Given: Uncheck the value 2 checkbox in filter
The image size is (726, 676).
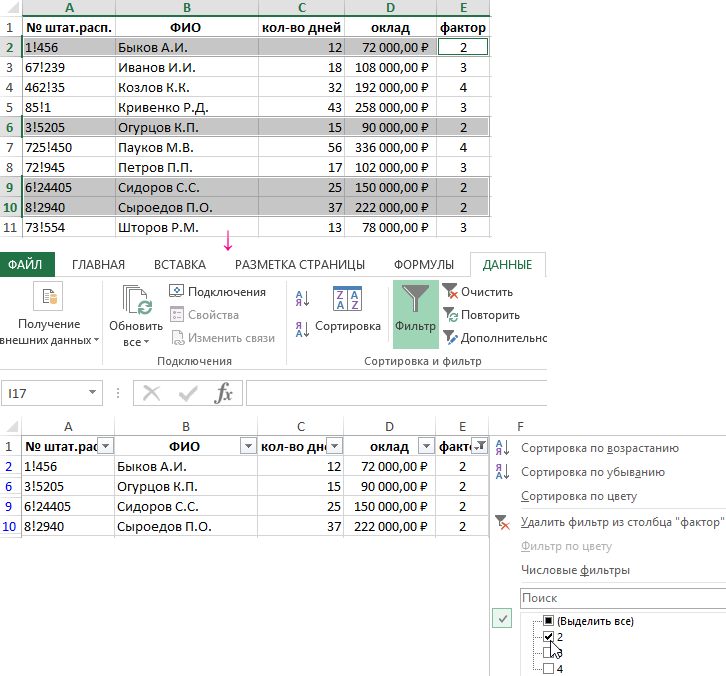Looking at the screenshot, I should 547,637.
